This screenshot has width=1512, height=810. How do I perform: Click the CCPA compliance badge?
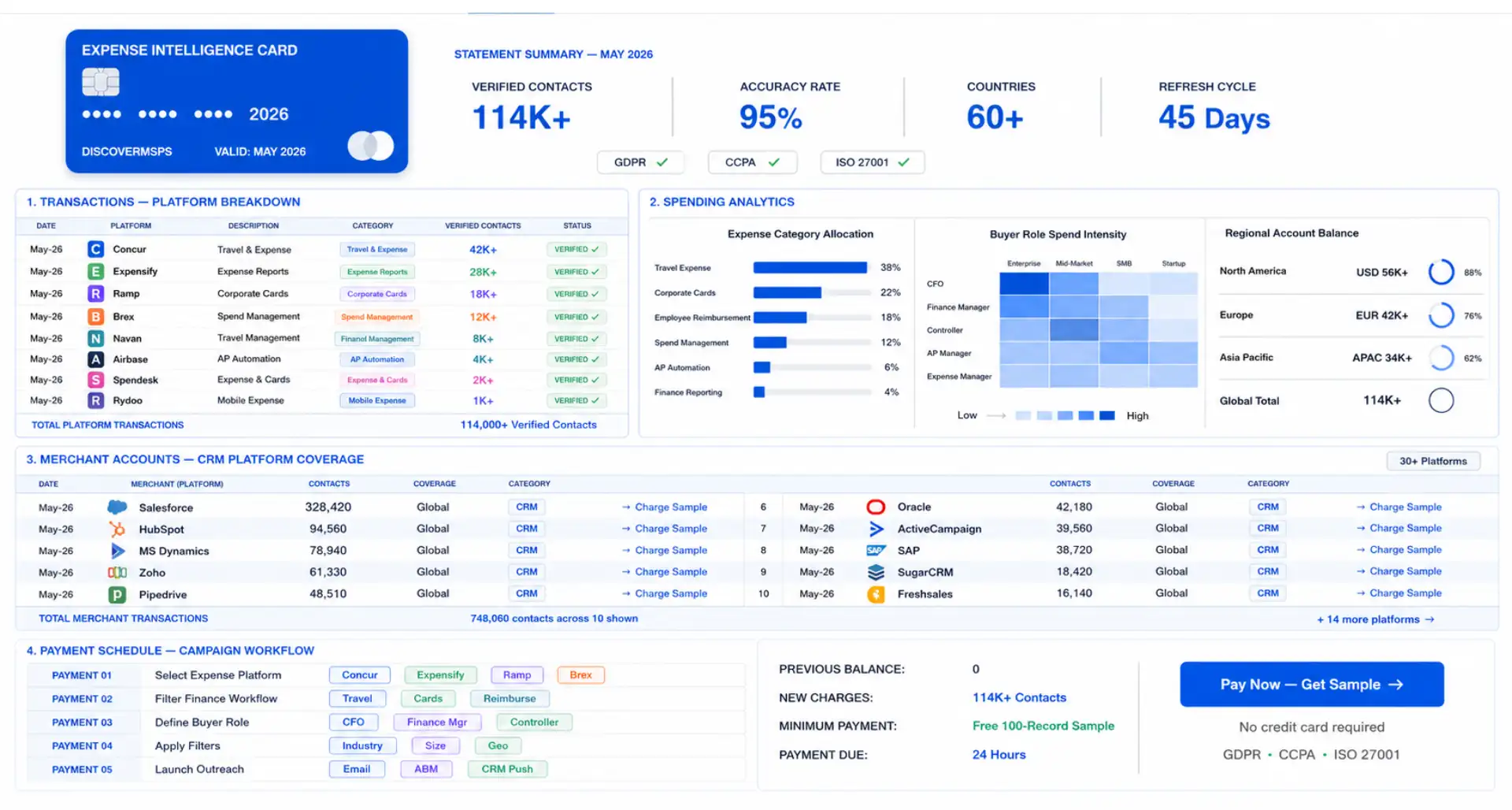(x=752, y=162)
